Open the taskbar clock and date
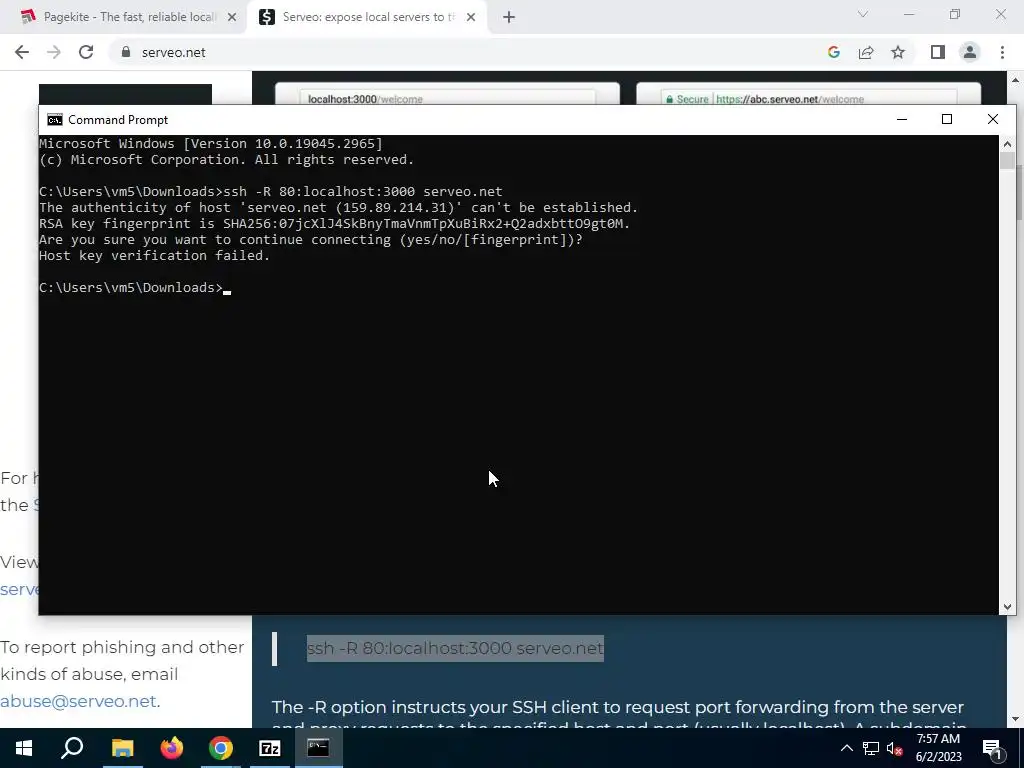1024x768 pixels. 938,748
